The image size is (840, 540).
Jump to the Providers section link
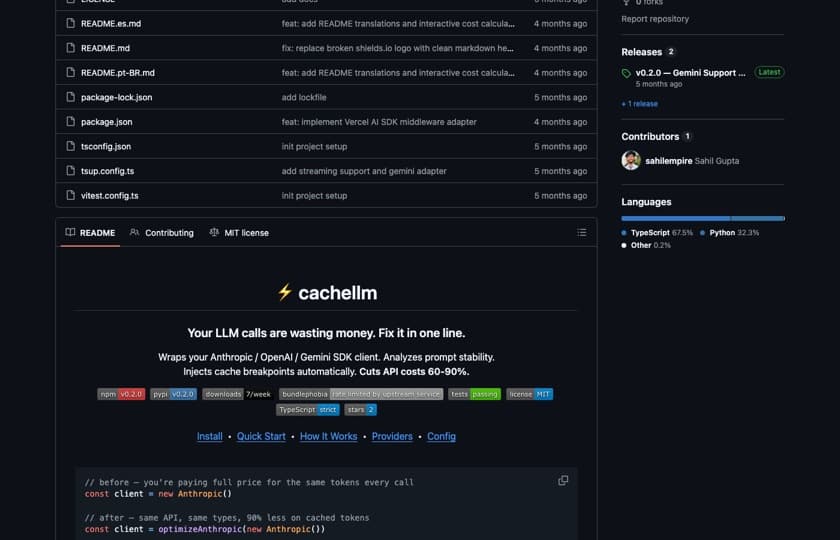click(392, 437)
